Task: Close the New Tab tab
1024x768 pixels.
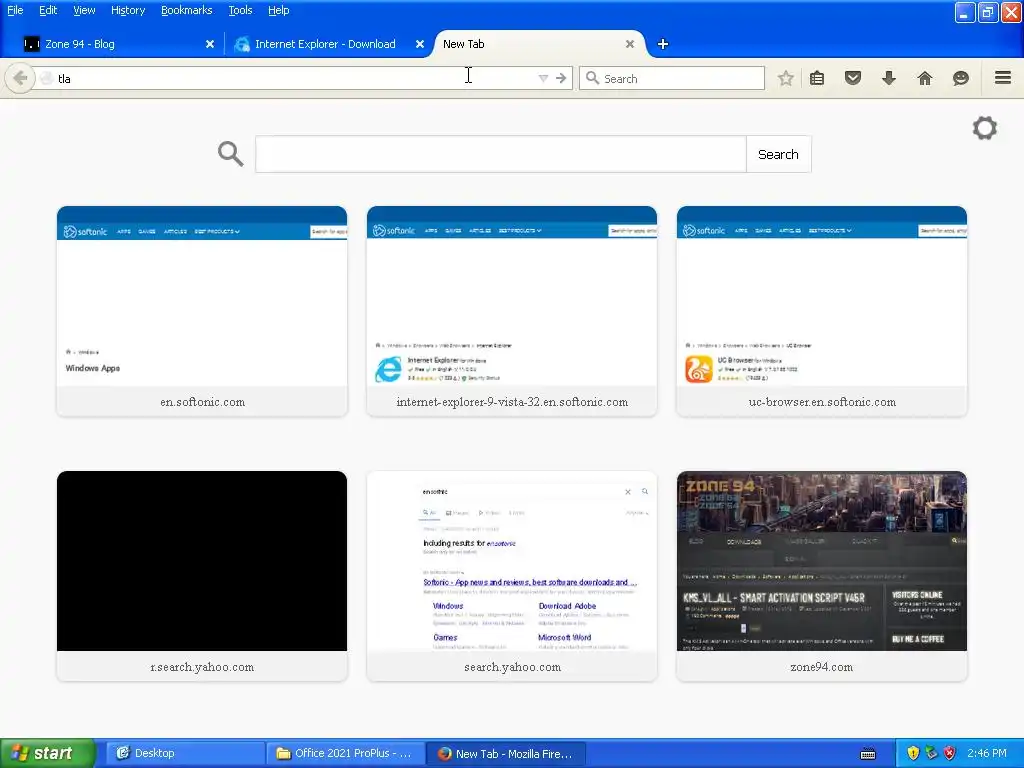Action: pyautogui.click(x=630, y=44)
